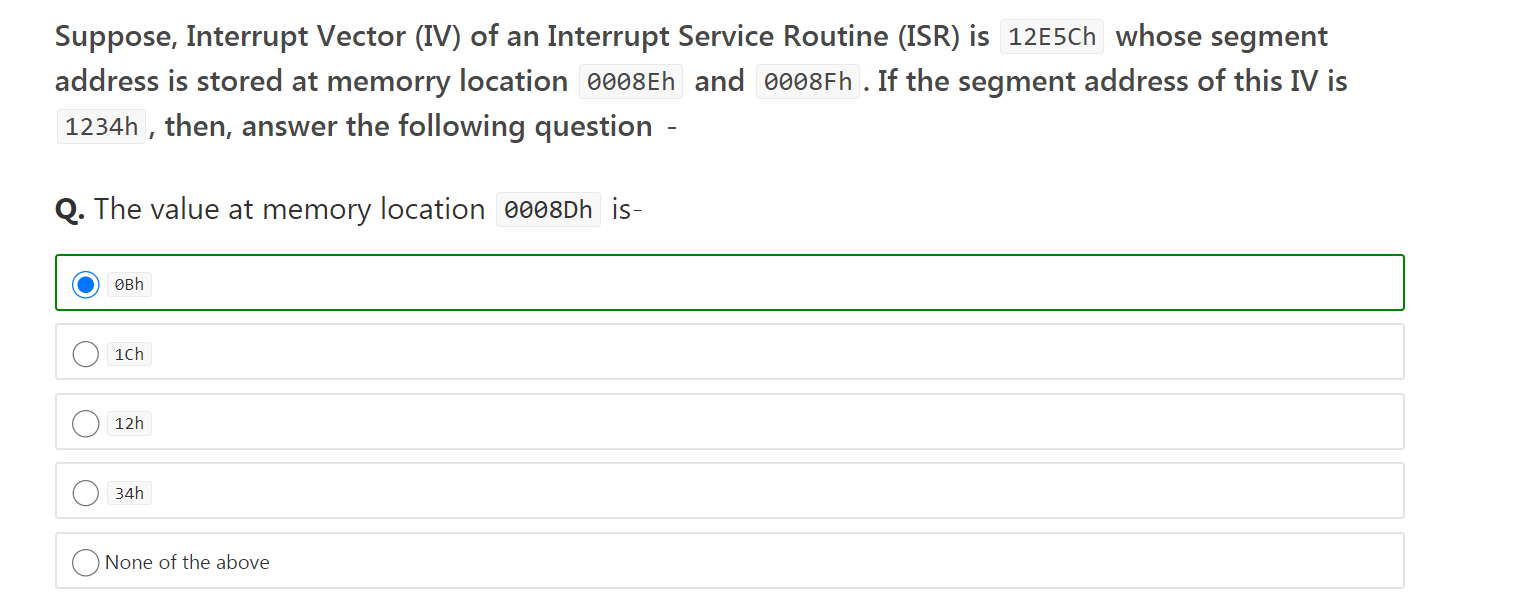Click the 34h code label text

[x=128, y=492]
